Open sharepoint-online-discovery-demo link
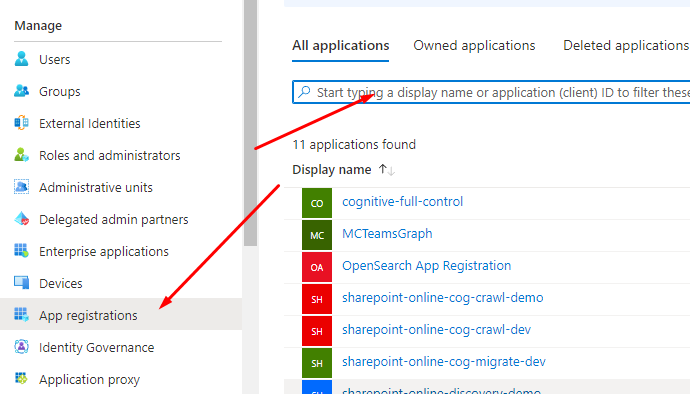The width and height of the screenshot is (690, 394). pyautogui.click(x=441, y=390)
